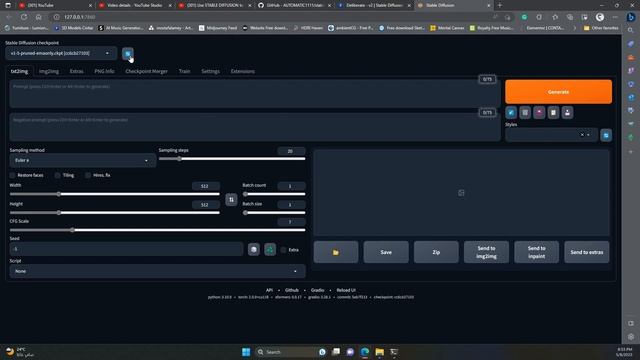
Task: Open output folder with folder button
Action: [x=336, y=252]
